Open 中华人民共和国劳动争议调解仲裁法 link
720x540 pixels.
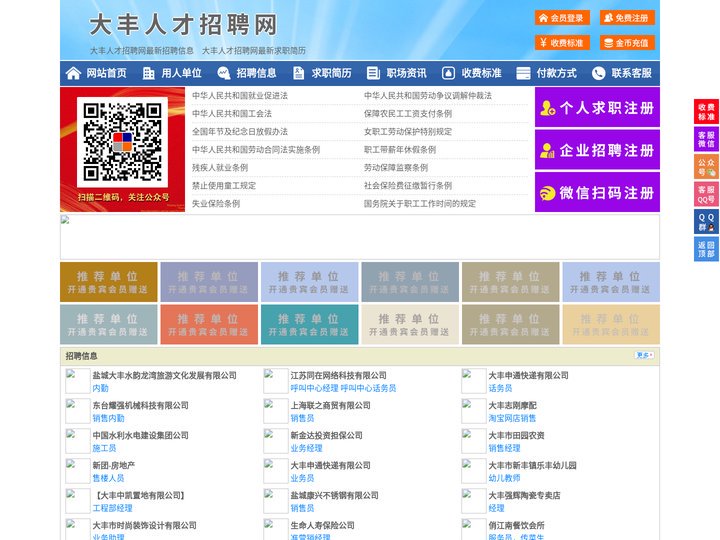pyautogui.click(x=428, y=96)
